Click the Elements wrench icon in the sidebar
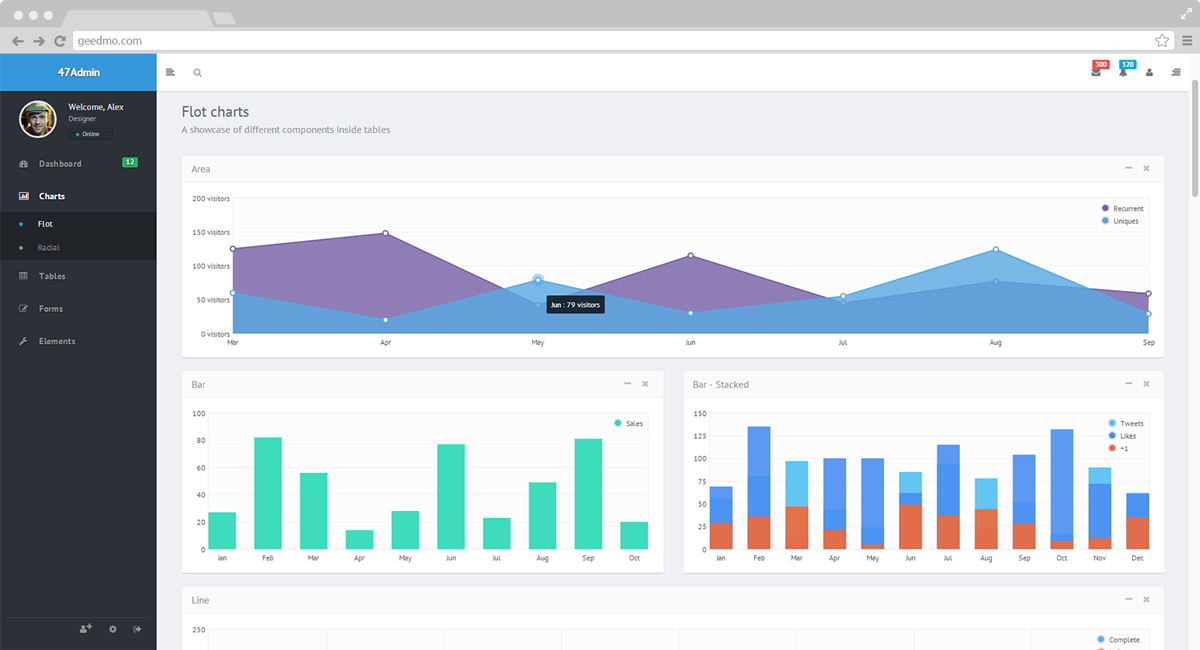 click(24, 340)
